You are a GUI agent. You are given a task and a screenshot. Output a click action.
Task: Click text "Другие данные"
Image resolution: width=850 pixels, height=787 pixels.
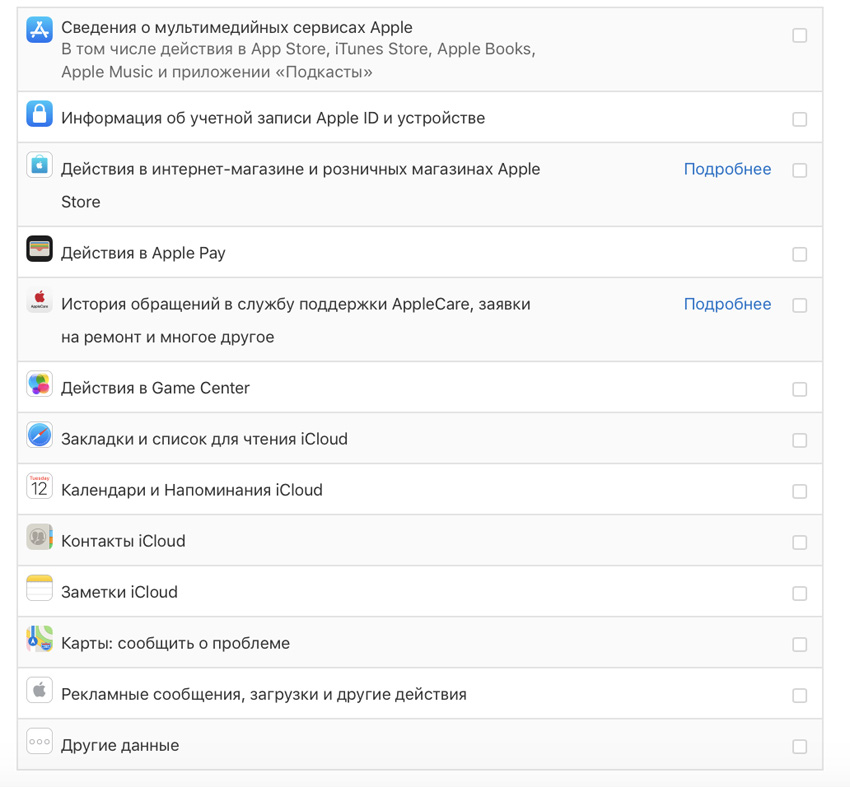pyautogui.click(x=120, y=745)
